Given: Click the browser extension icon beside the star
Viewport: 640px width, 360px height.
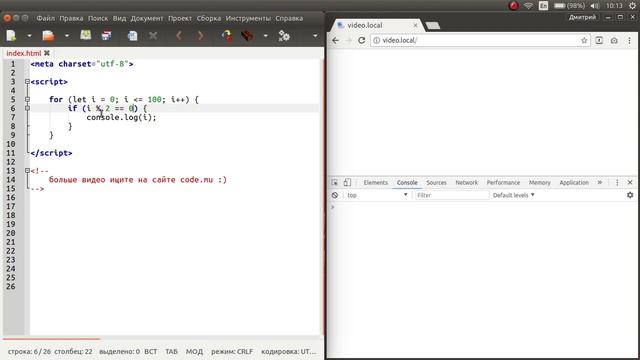Looking at the screenshot, I should pyautogui.click(x=599, y=40).
